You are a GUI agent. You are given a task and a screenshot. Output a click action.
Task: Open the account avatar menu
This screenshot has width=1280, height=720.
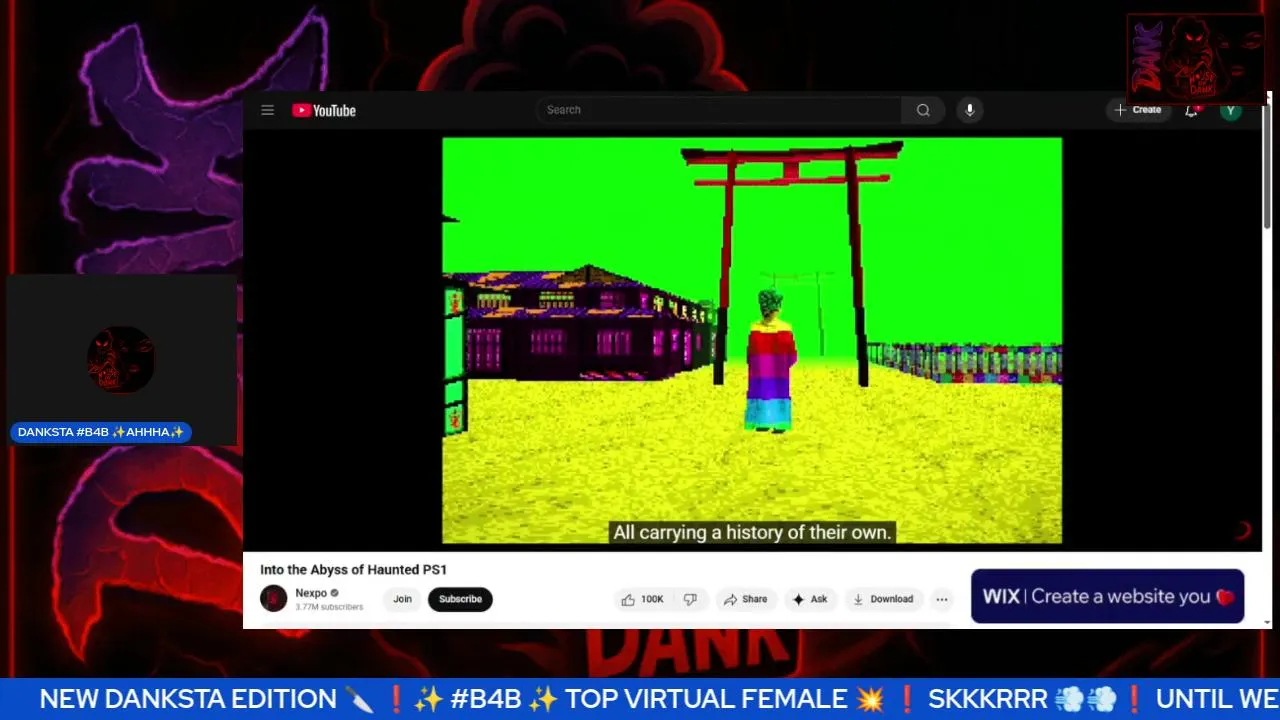tap(1231, 110)
